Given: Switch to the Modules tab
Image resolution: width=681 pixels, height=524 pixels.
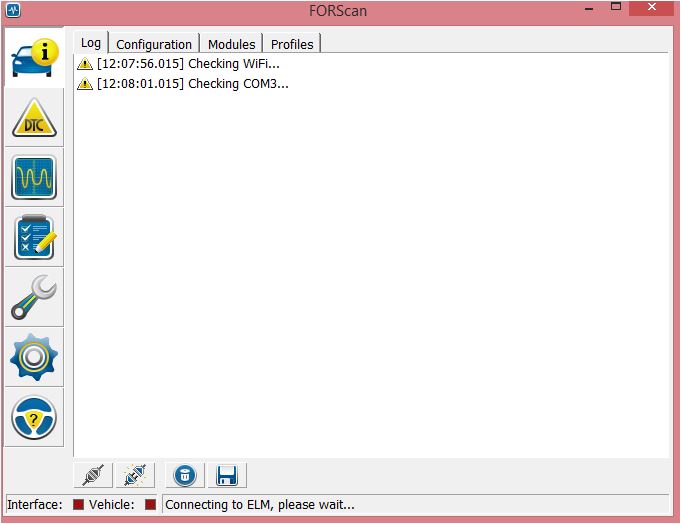Looking at the screenshot, I should (231, 44).
